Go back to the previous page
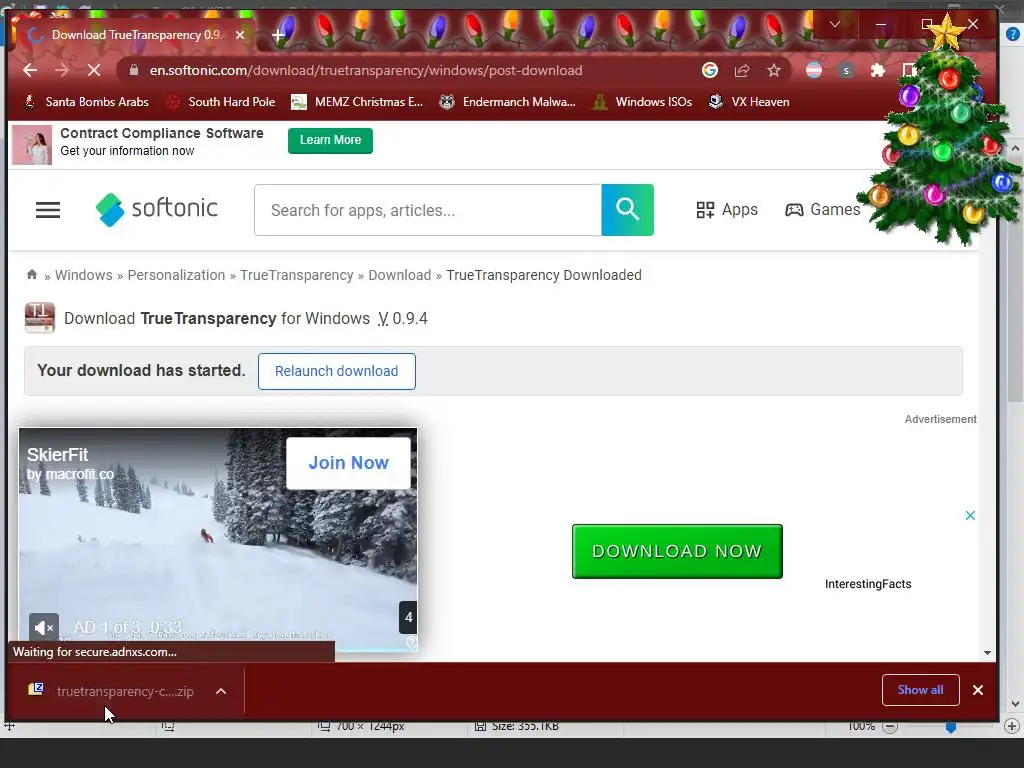1024x768 pixels. (x=30, y=71)
